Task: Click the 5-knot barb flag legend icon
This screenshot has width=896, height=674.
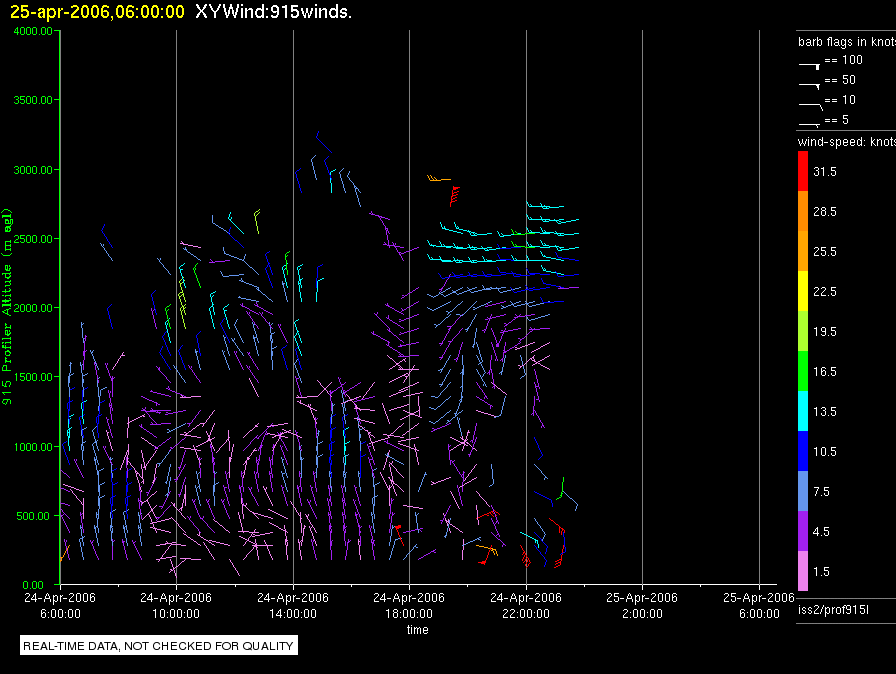Action: (809, 124)
